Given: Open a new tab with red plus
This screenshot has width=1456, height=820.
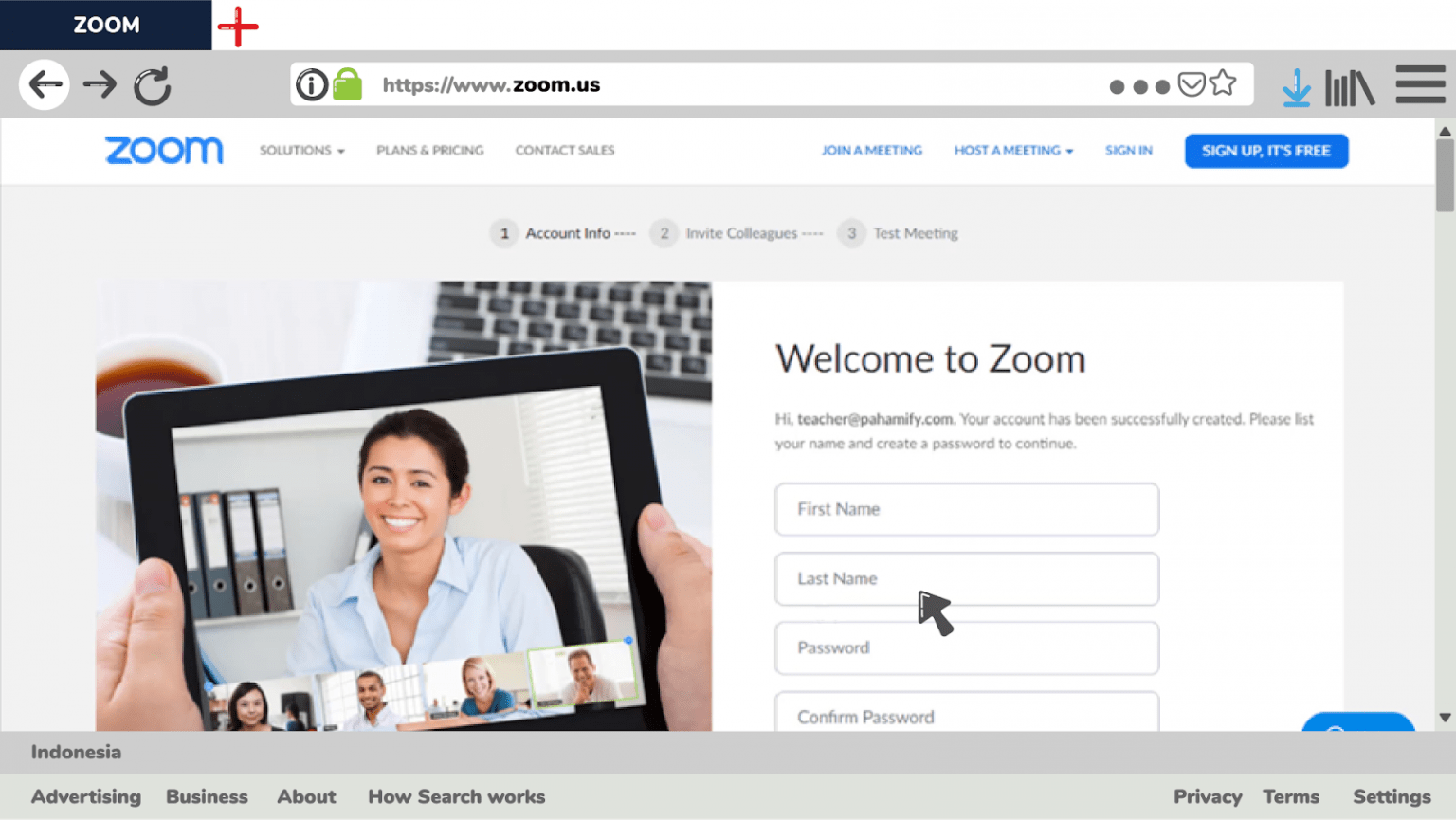Looking at the screenshot, I should click(238, 27).
